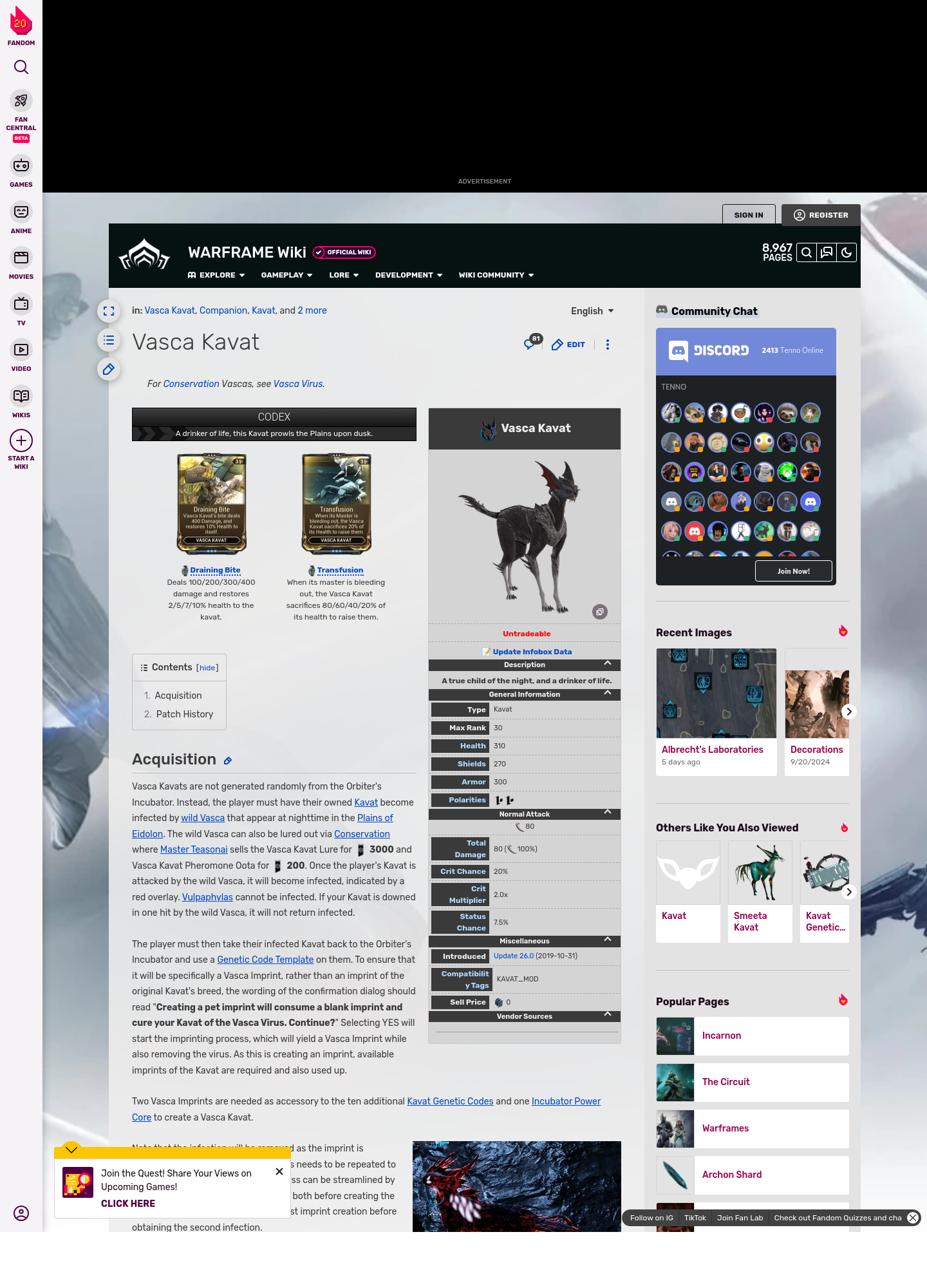Click the Sign In button
Image resolution: width=927 pixels, height=1288 pixels.
point(749,215)
